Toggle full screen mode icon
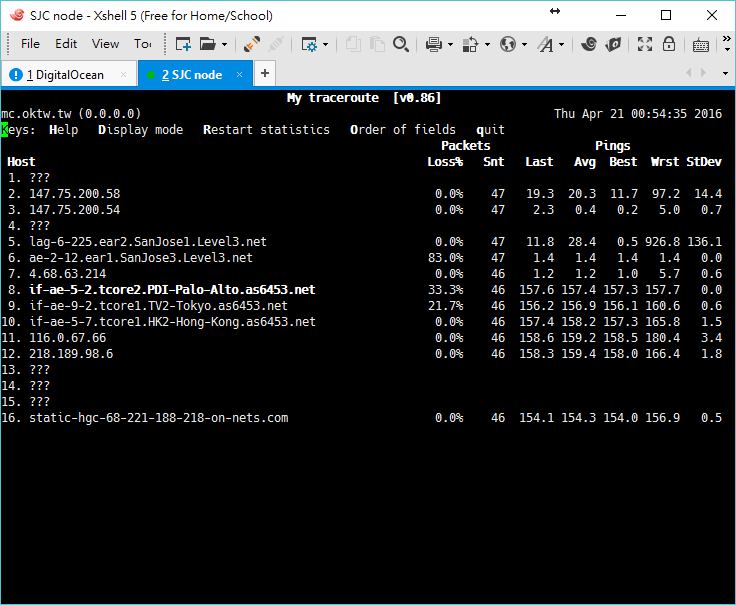The width and height of the screenshot is (736, 605). 644,45
